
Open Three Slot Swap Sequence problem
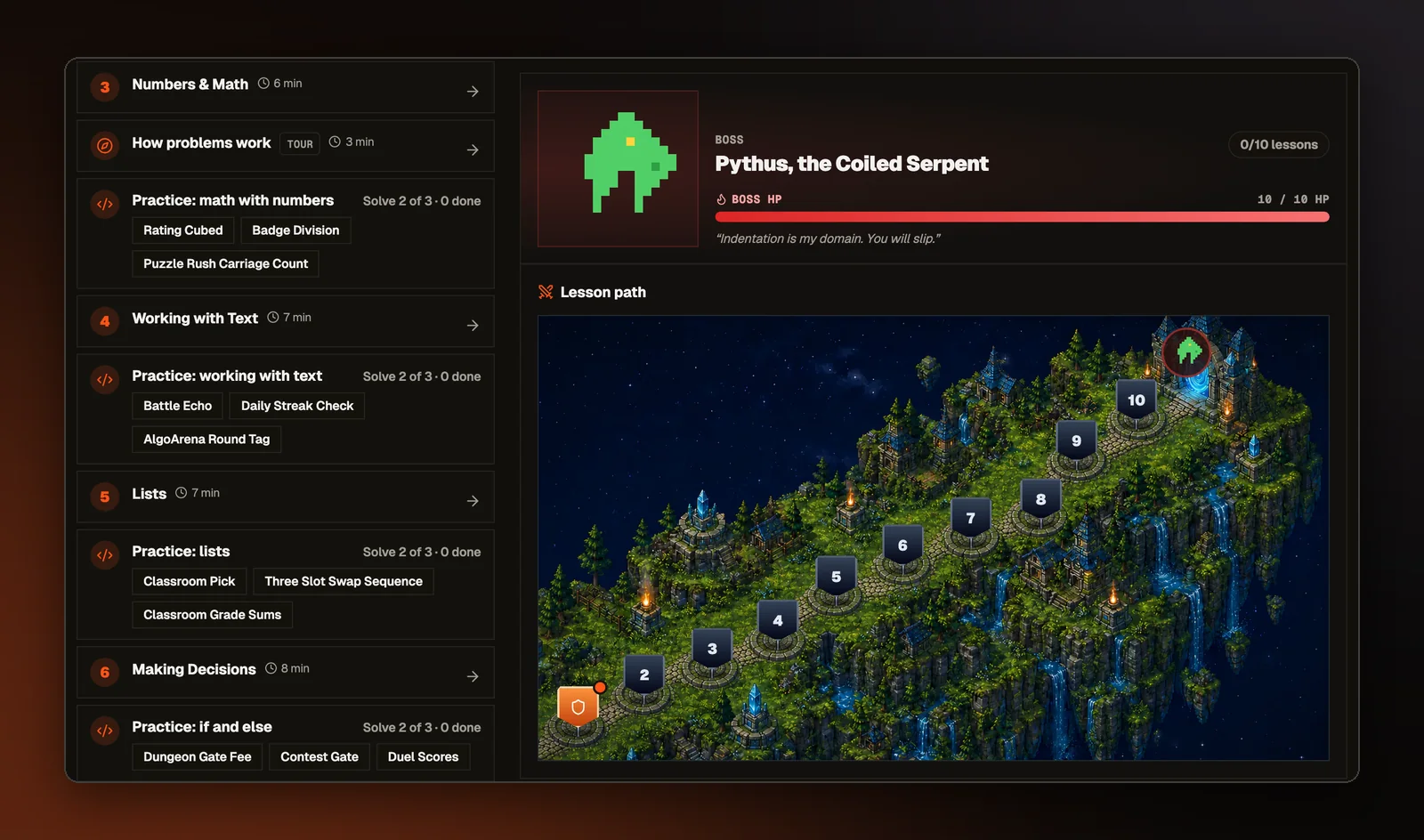(x=344, y=581)
